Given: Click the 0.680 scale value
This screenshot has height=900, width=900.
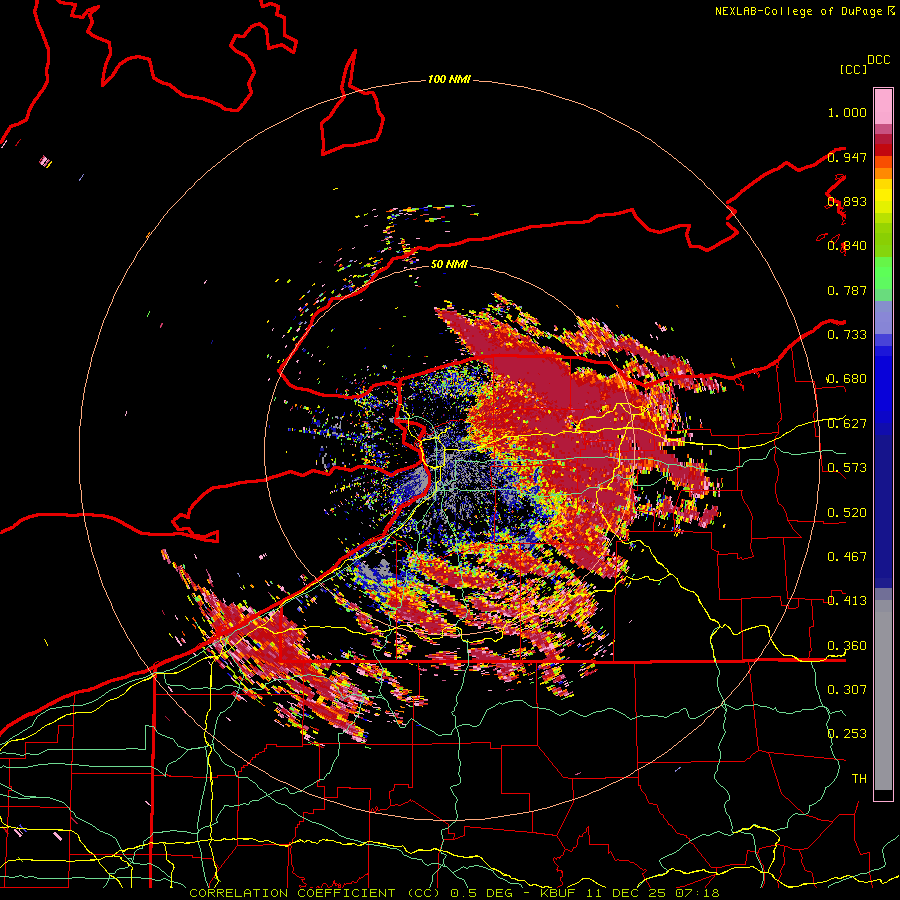Looking at the screenshot, I should coord(847,379).
